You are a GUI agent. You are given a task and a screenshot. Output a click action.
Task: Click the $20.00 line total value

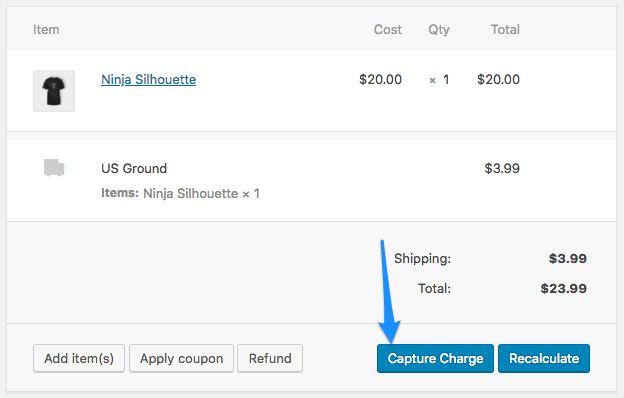click(x=498, y=79)
